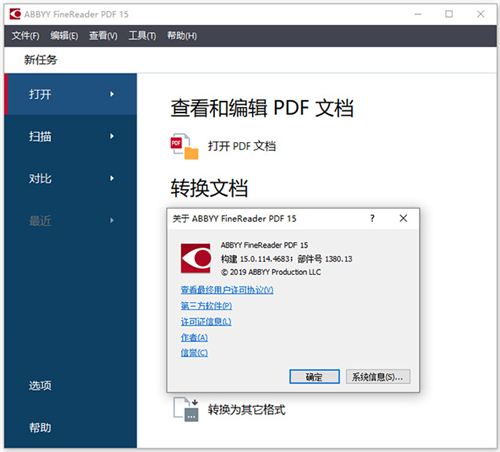
Task: Open the 查看最终用户许可协议 link
Action: [x=227, y=290]
